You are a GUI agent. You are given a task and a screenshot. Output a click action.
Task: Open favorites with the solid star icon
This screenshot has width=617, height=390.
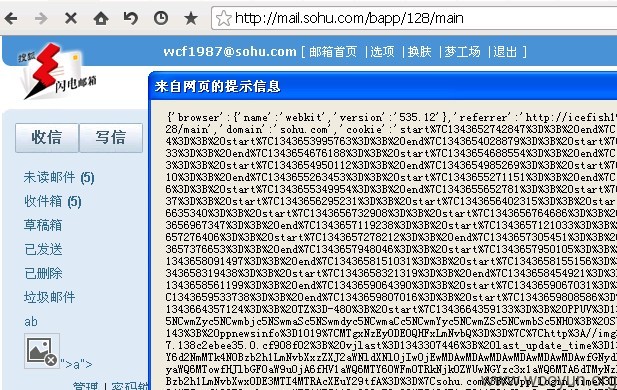click(x=191, y=18)
